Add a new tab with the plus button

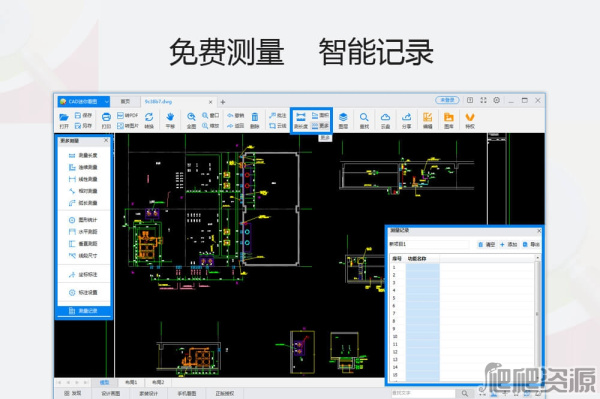223,102
